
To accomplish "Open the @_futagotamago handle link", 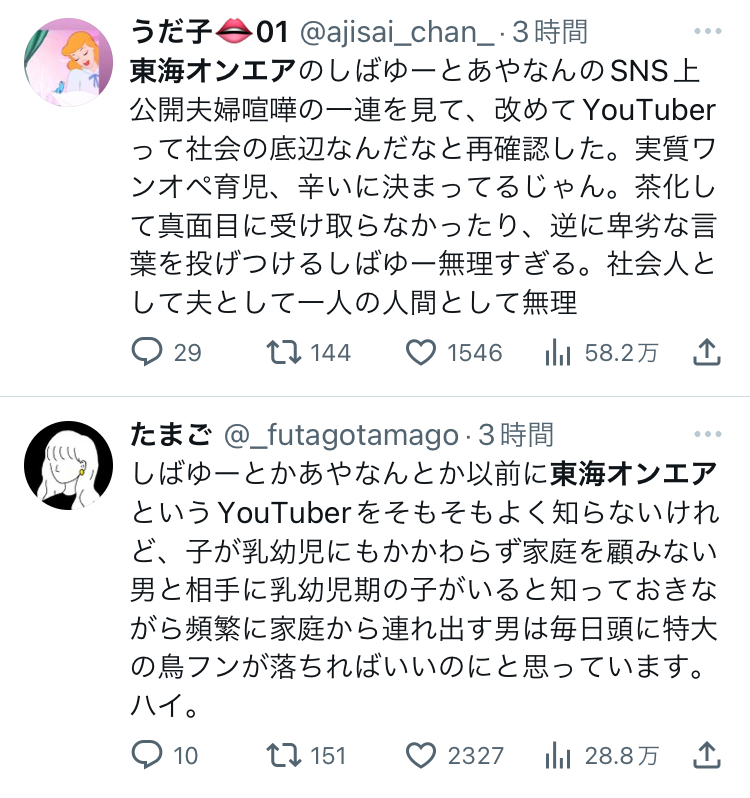I will pos(341,435).
